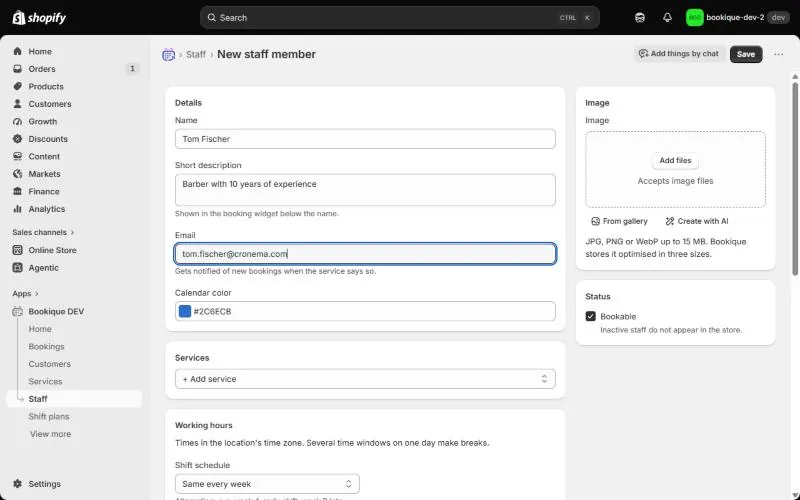Image resolution: width=800 pixels, height=500 pixels.
Task: Click the Calendar color hex field
Action: [365, 311]
